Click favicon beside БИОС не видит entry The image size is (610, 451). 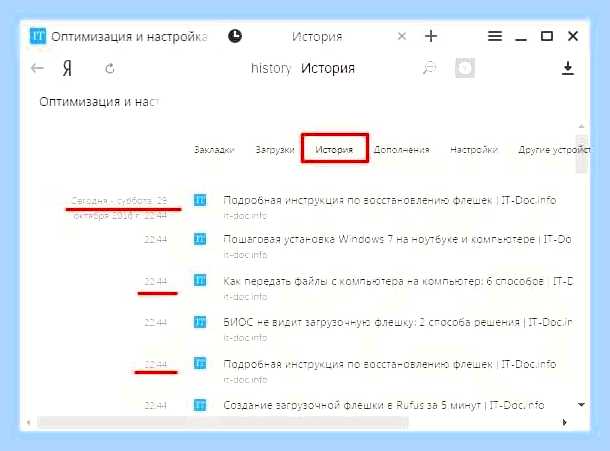coord(200,322)
